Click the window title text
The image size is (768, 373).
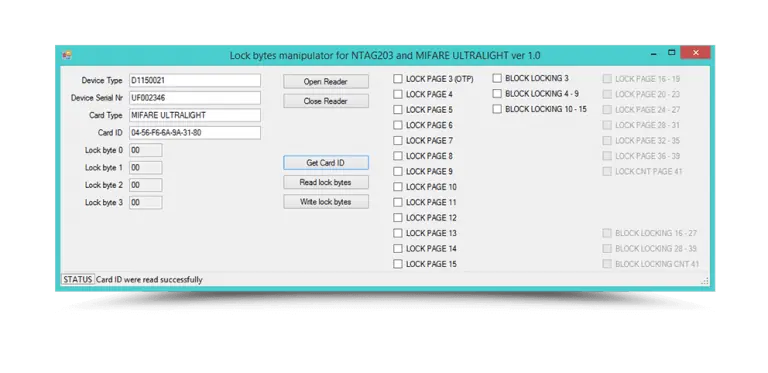(385, 55)
